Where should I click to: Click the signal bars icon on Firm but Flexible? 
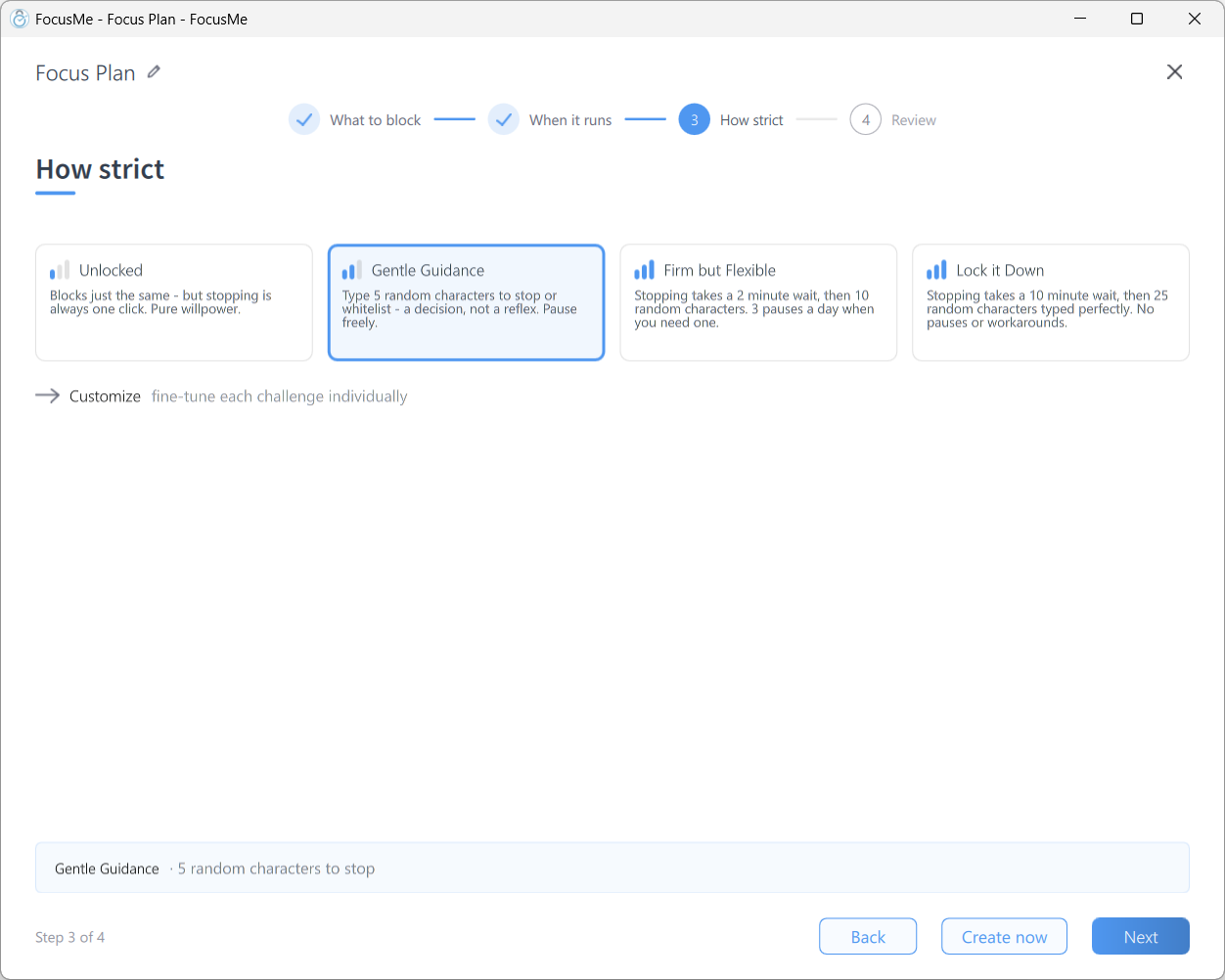click(645, 270)
